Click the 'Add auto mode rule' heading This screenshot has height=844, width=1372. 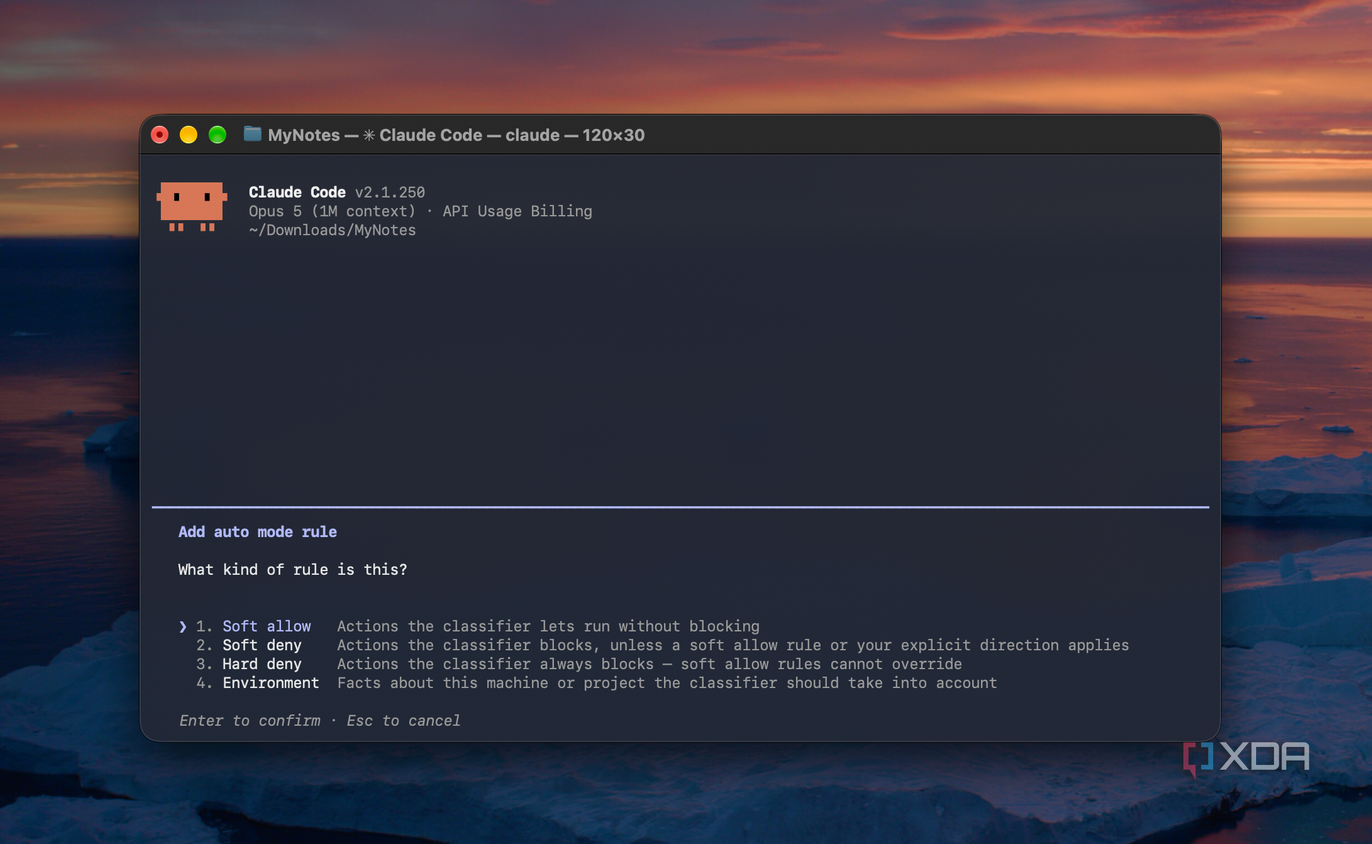(258, 532)
